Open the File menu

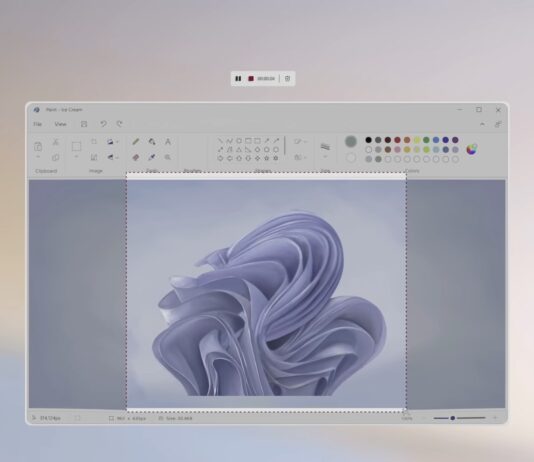37,124
